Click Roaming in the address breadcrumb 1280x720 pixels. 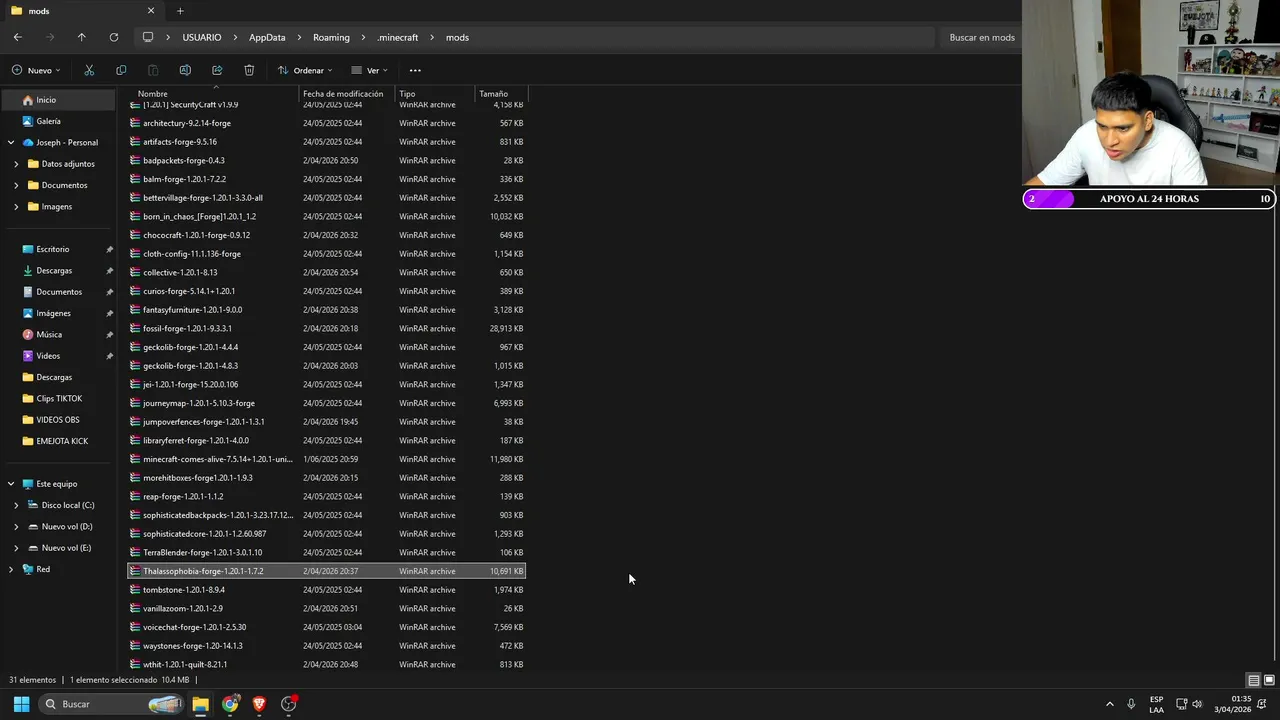pos(331,37)
